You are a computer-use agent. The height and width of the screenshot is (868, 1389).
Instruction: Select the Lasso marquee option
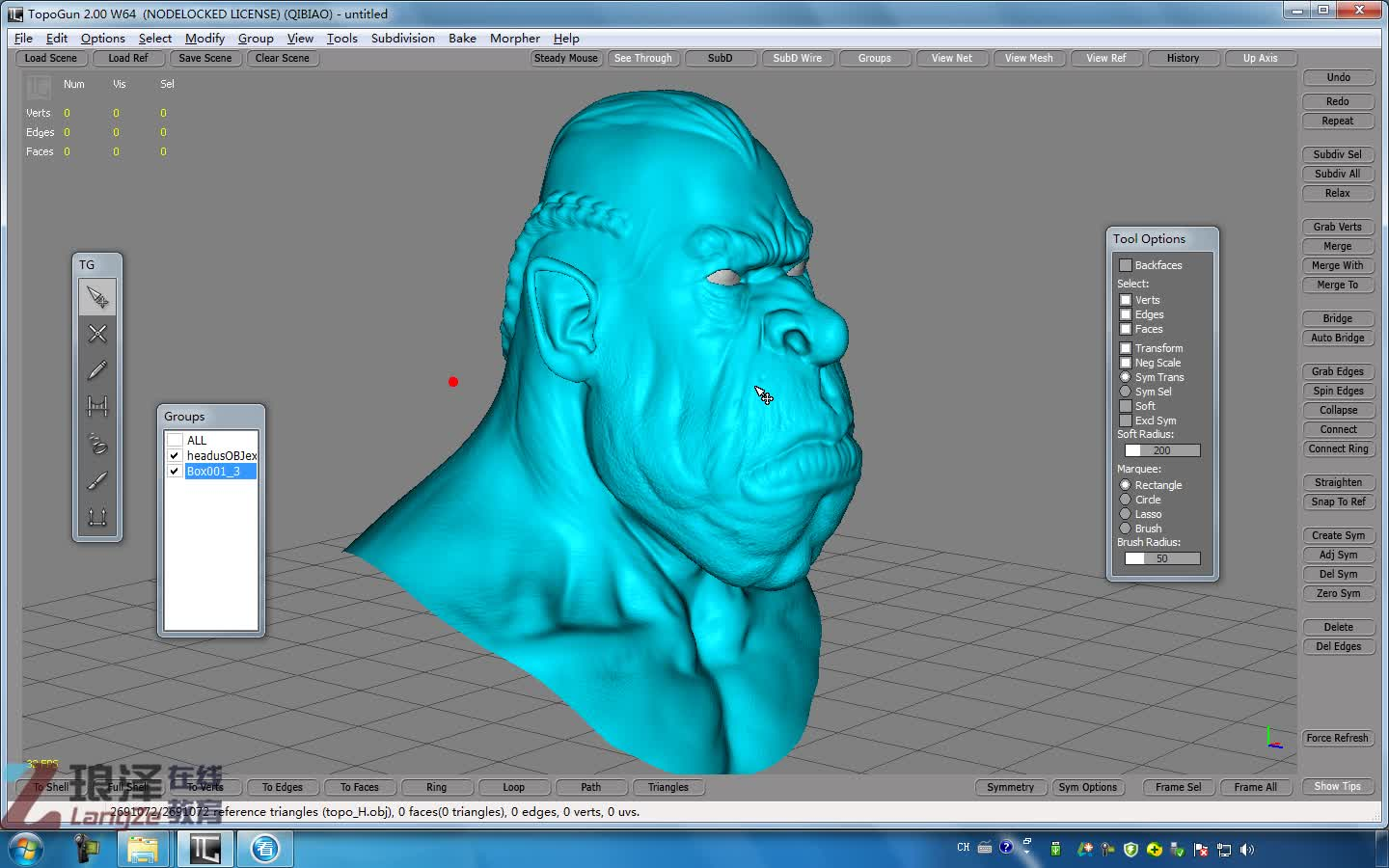coord(1125,514)
